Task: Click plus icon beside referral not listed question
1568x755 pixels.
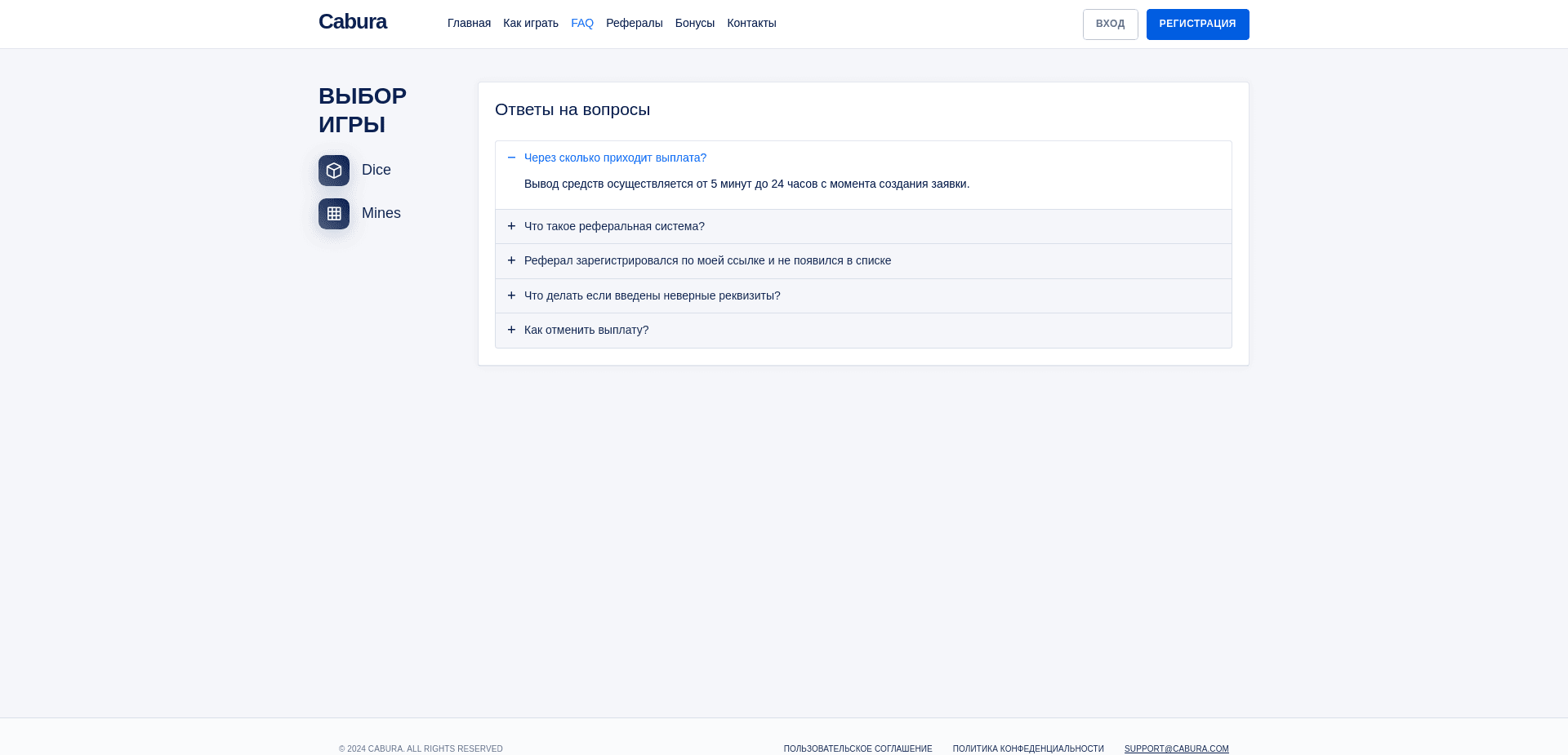Action: coord(511,260)
